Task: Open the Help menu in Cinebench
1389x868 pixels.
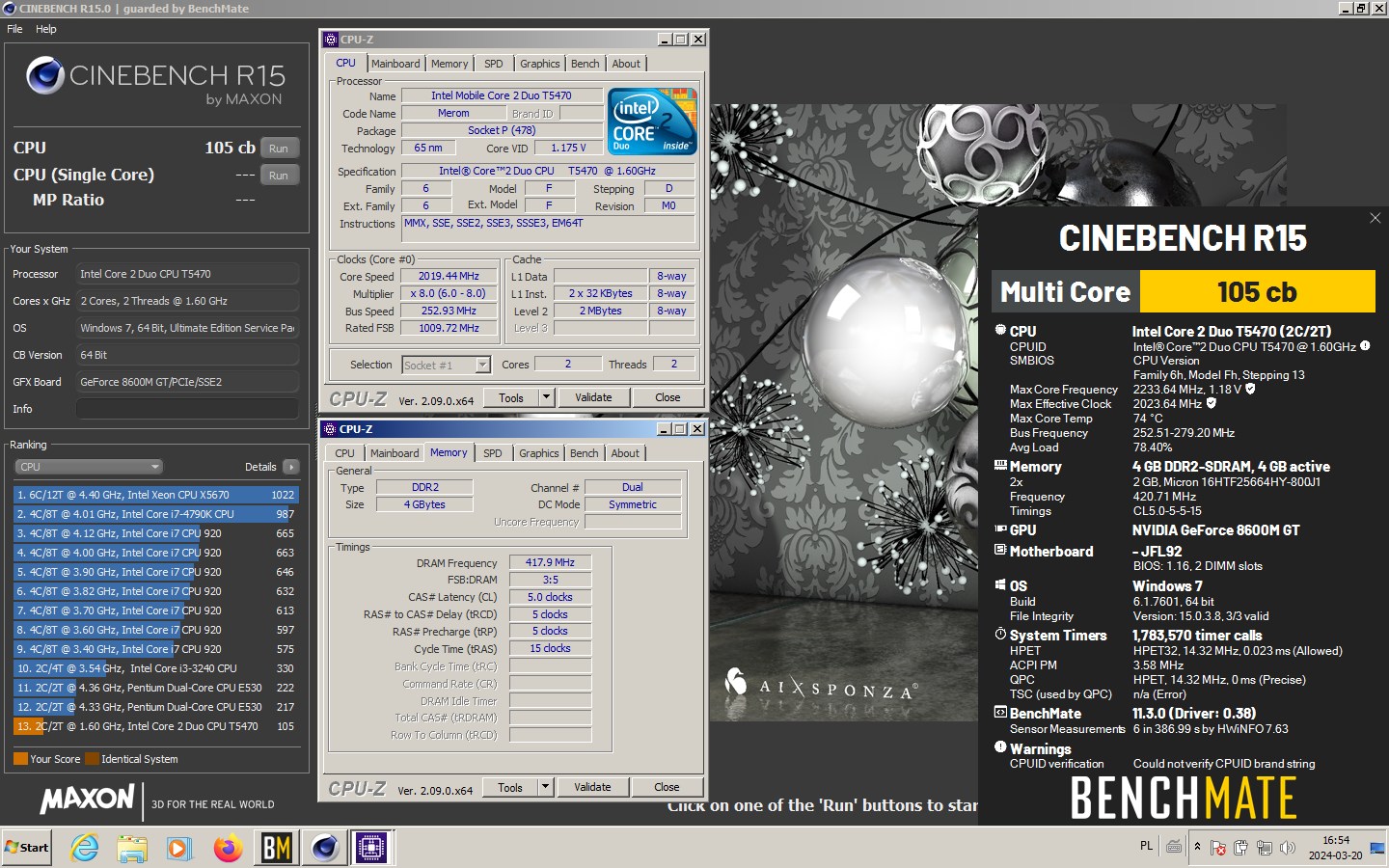Action: 46,29
